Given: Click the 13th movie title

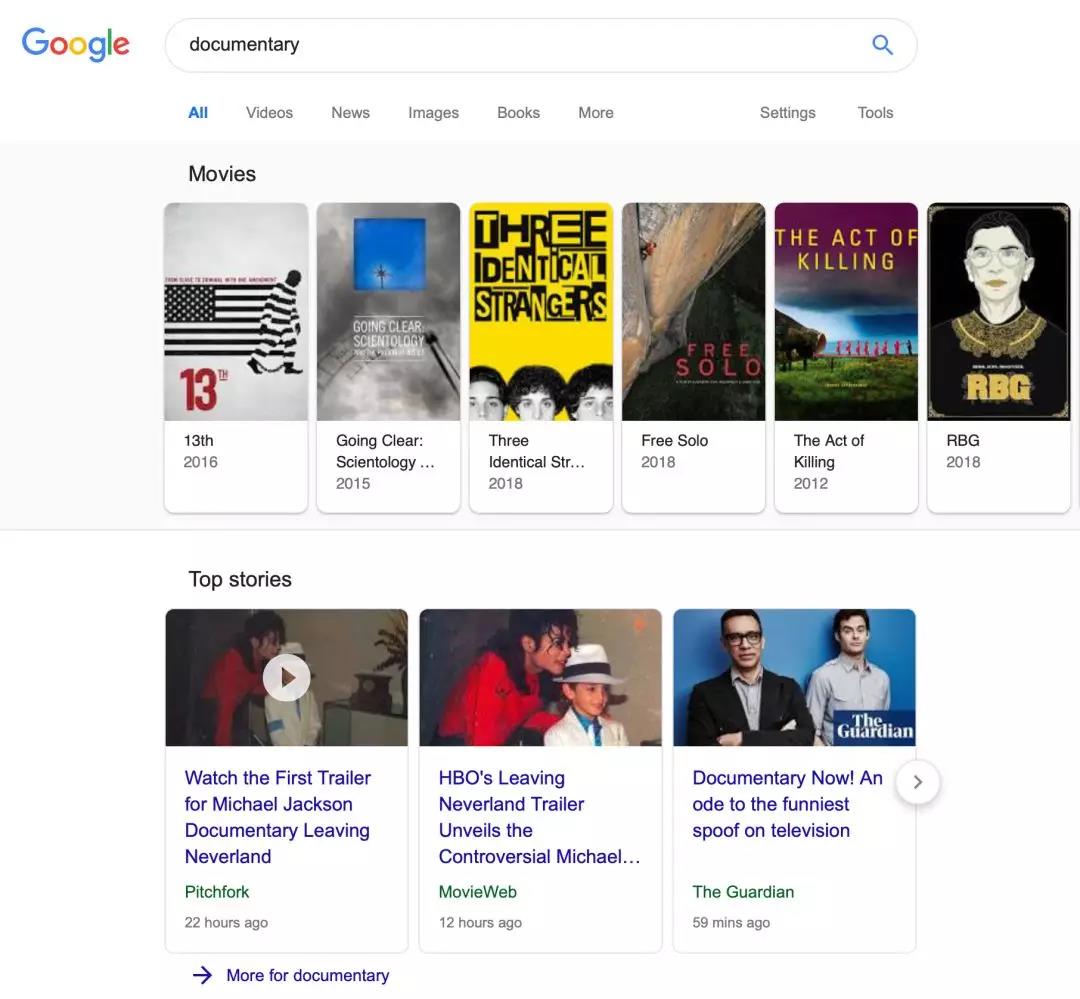Looking at the screenshot, I should coord(198,440).
